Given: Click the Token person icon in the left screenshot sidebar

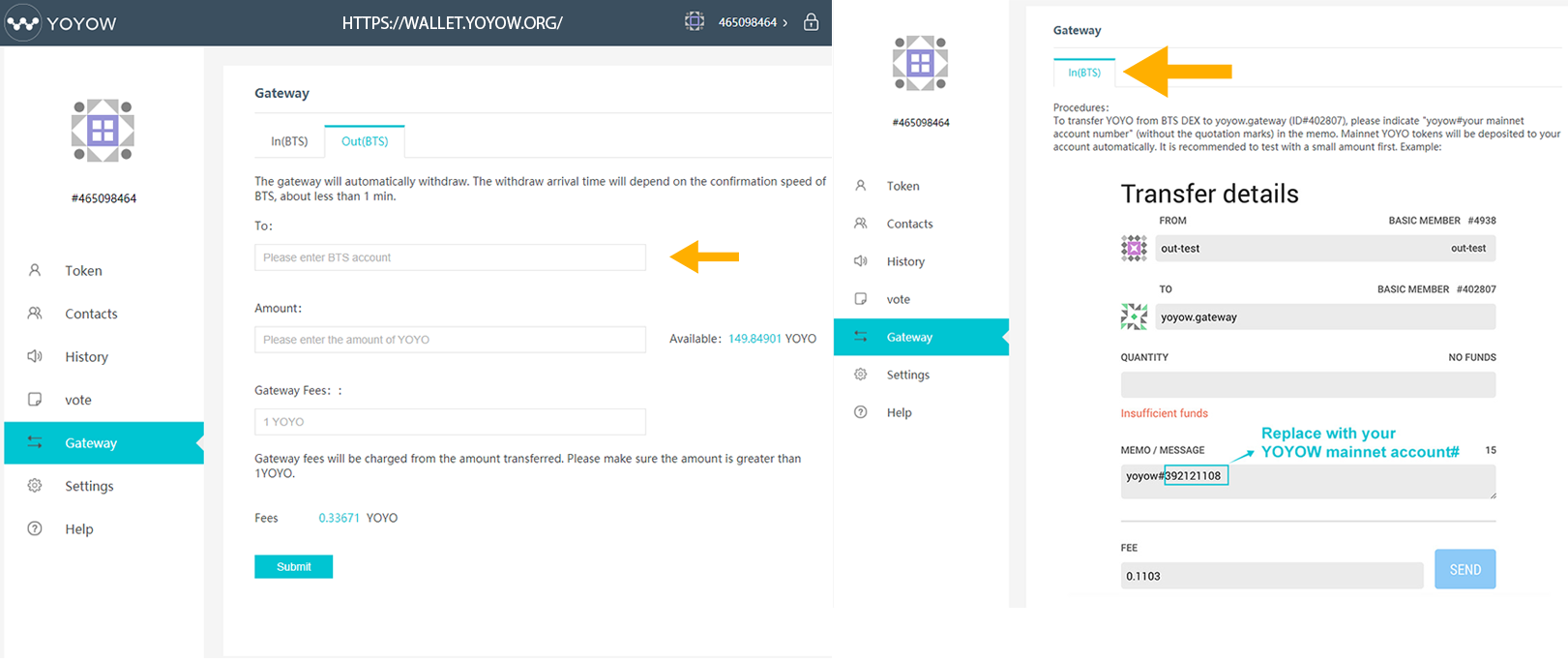Looking at the screenshot, I should pyautogui.click(x=35, y=271).
